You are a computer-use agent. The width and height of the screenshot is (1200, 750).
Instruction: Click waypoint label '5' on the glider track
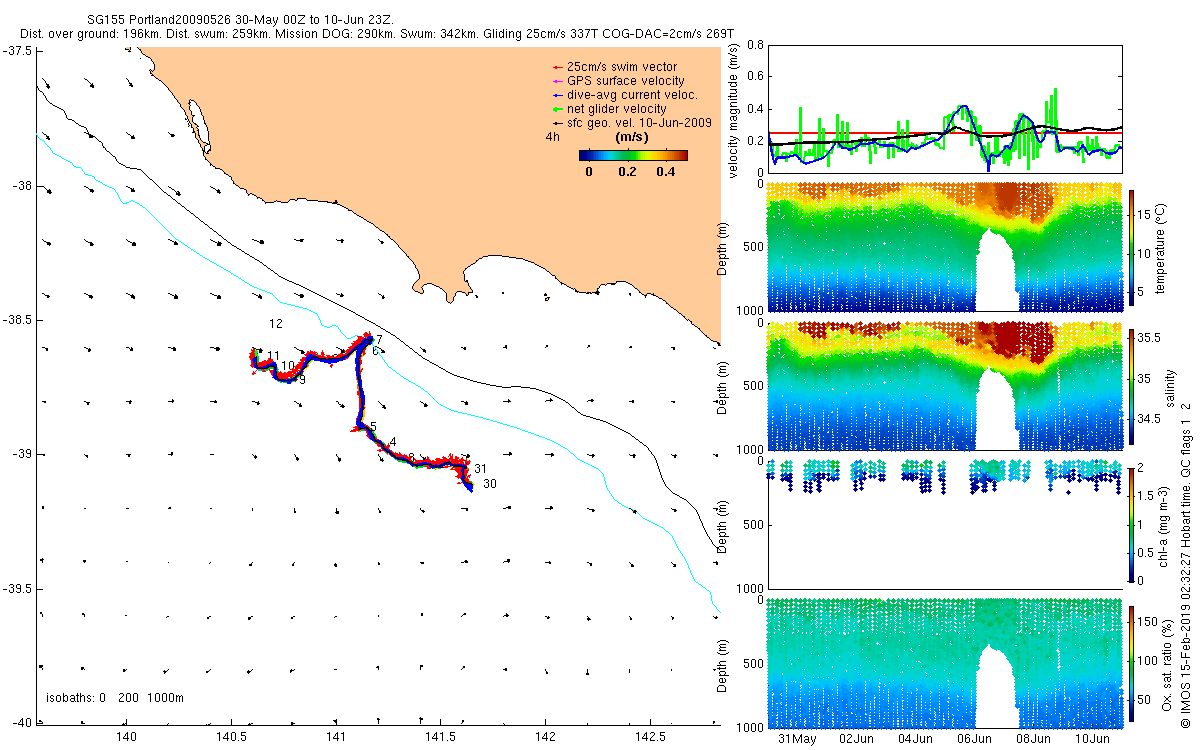(373, 427)
